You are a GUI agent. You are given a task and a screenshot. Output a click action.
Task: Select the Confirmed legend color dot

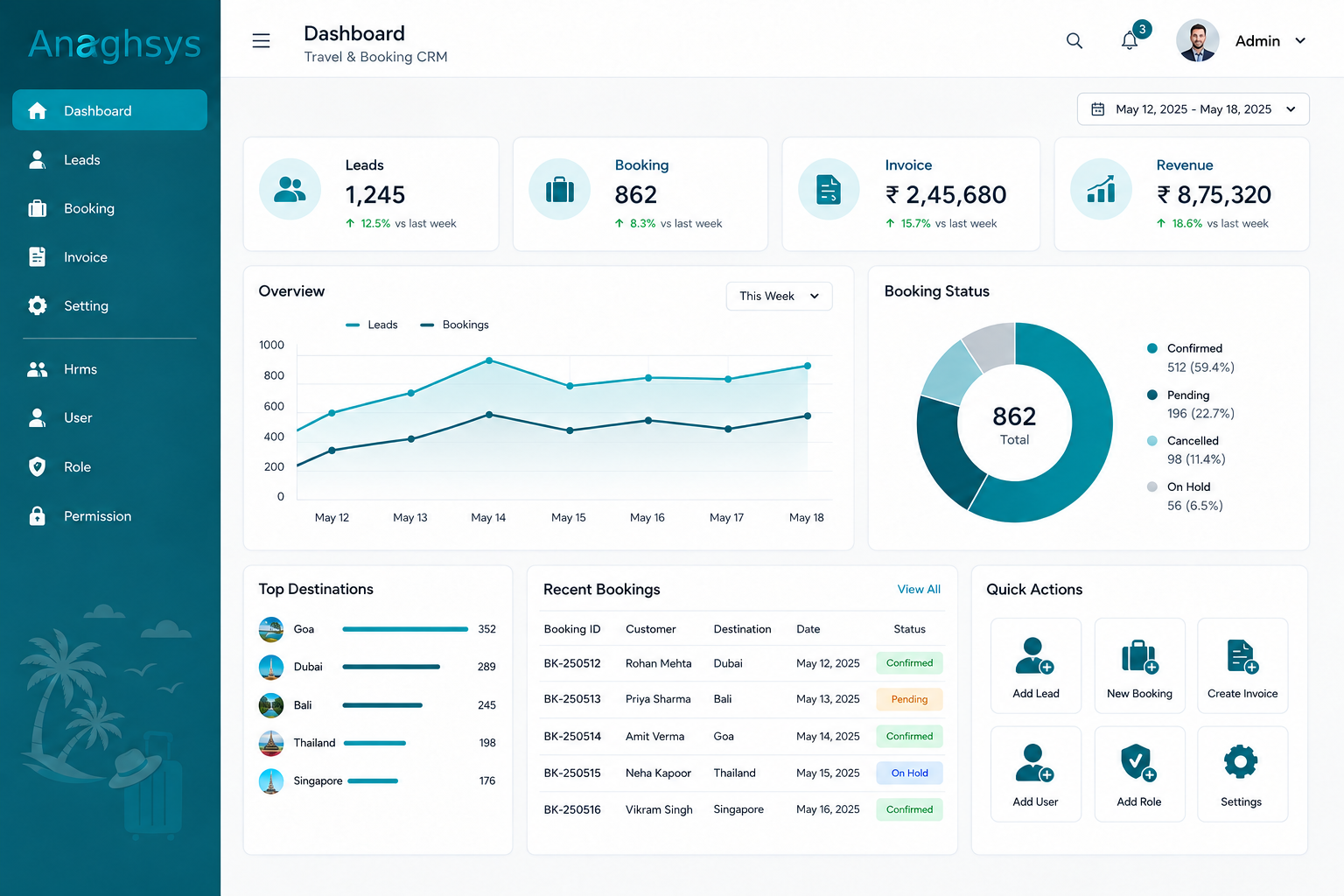click(x=1152, y=348)
